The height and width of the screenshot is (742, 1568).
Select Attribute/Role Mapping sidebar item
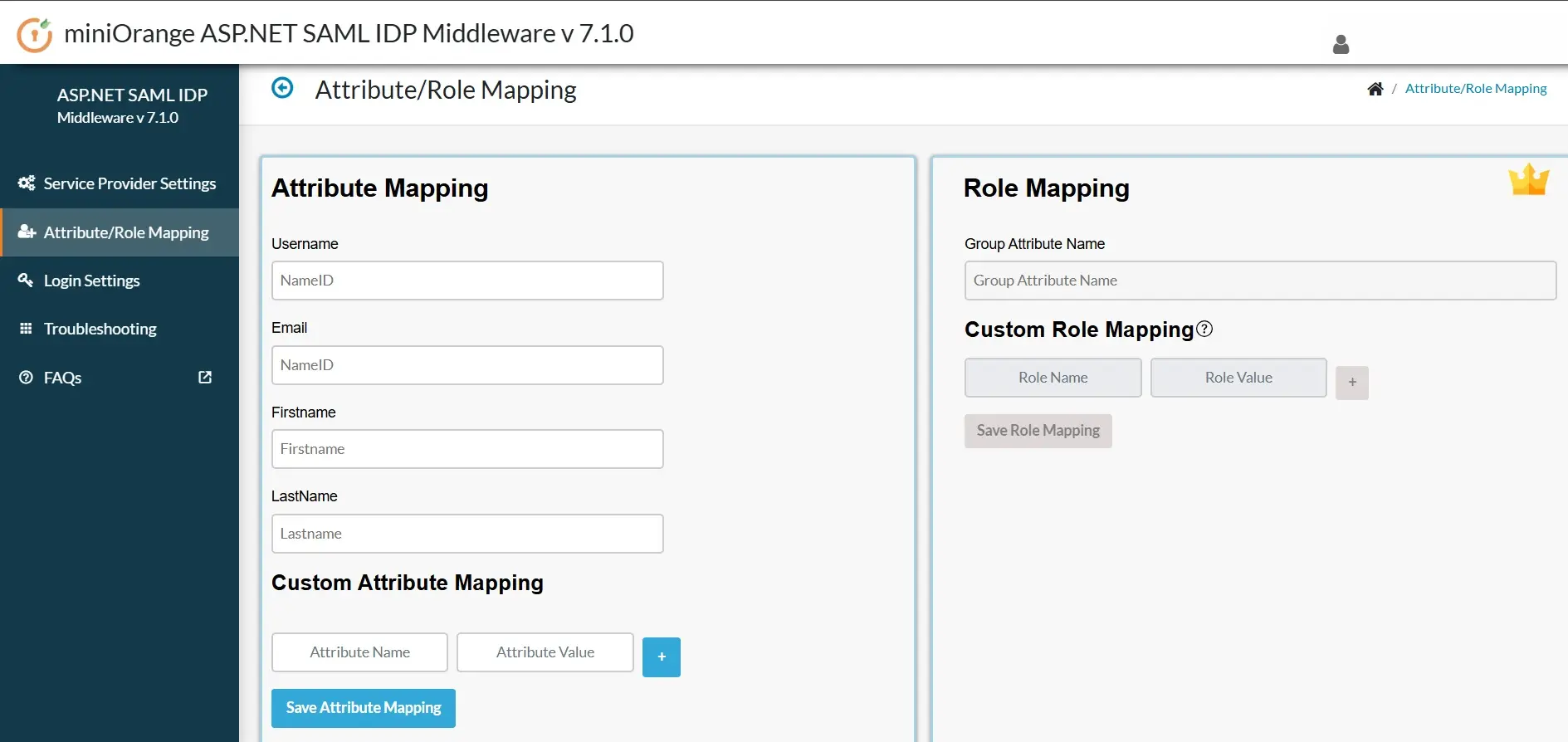[x=120, y=232]
